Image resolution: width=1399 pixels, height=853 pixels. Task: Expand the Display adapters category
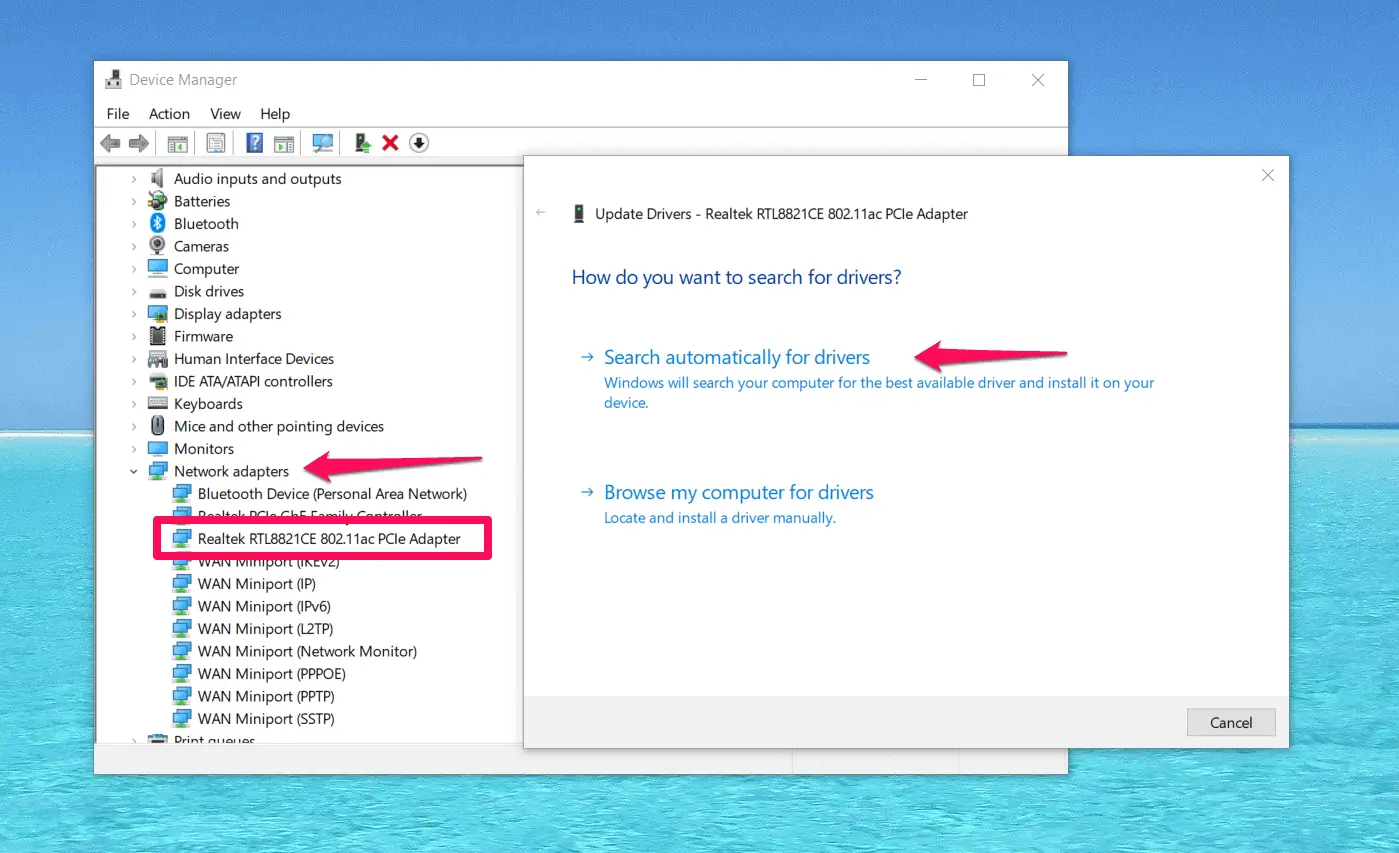pyautogui.click(x=134, y=314)
